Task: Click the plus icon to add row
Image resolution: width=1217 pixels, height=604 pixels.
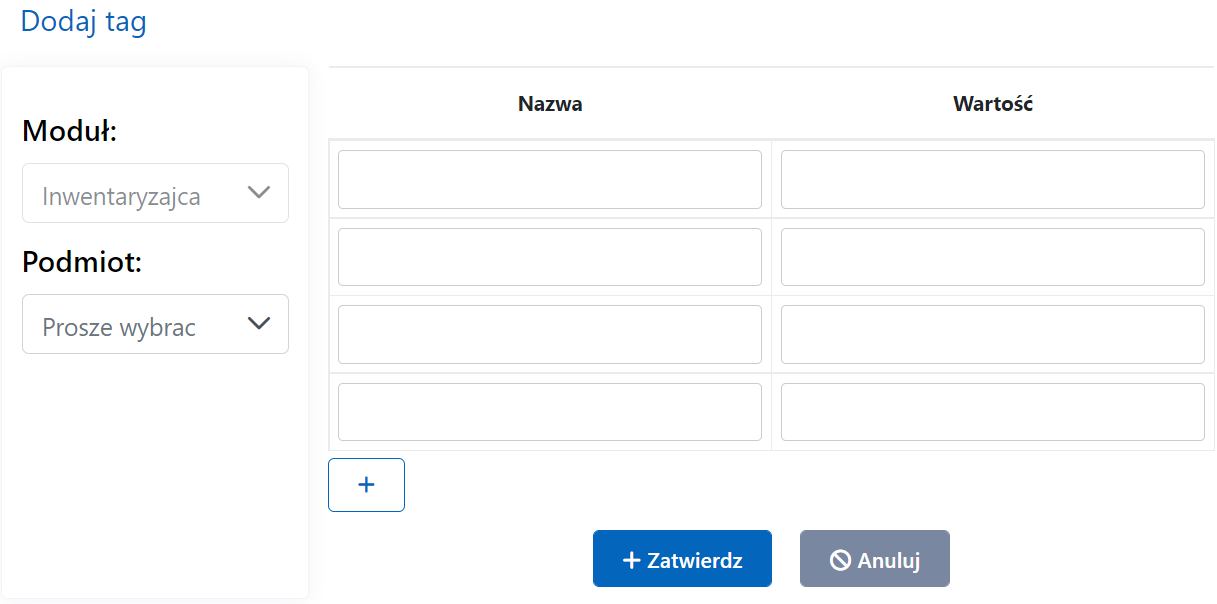Action: tap(366, 485)
